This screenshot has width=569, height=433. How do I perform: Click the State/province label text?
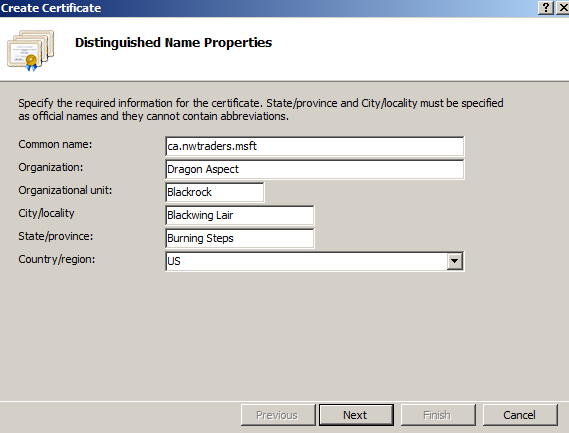tap(56, 236)
